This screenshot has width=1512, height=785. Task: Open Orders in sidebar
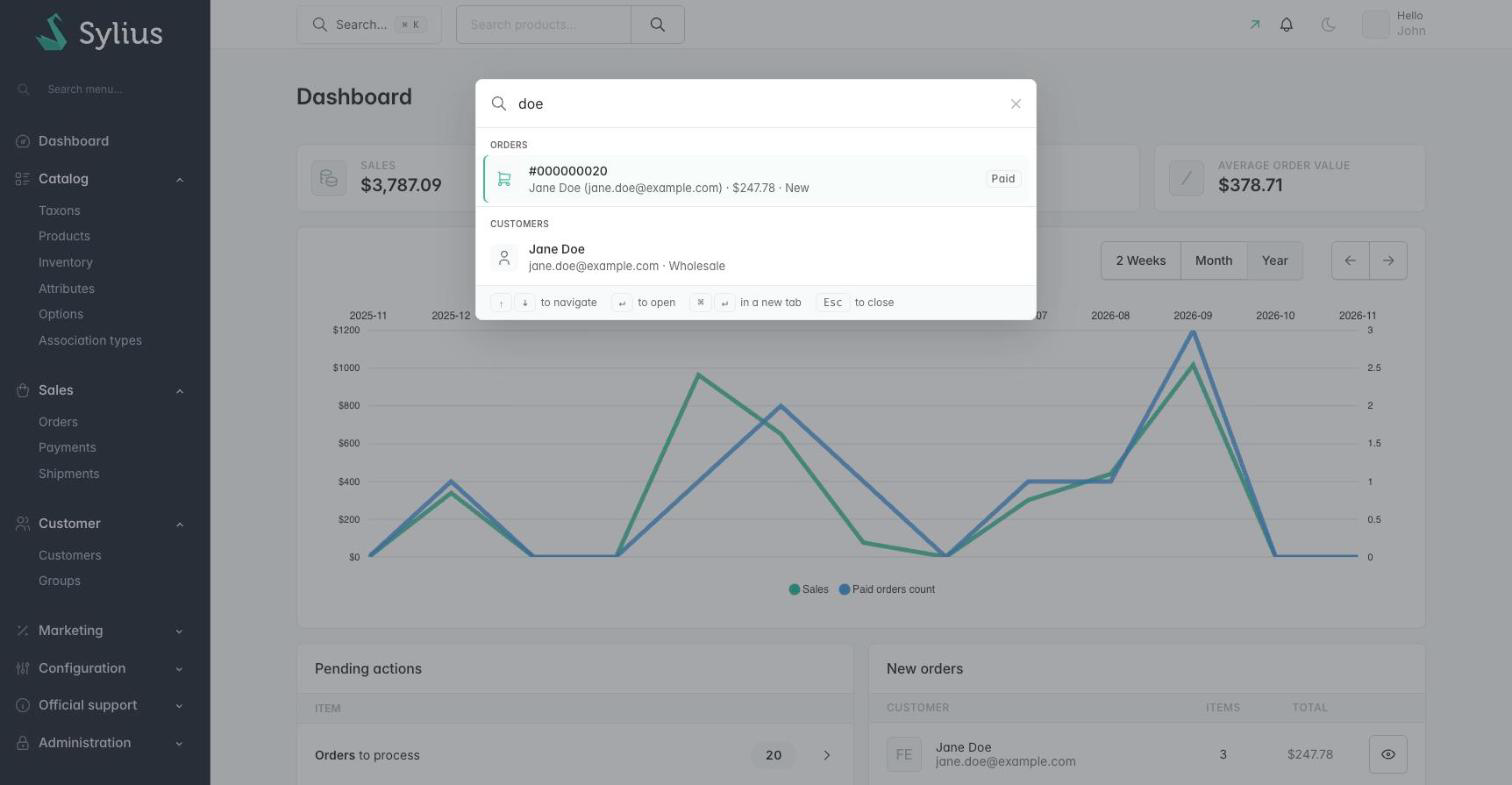(58, 422)
